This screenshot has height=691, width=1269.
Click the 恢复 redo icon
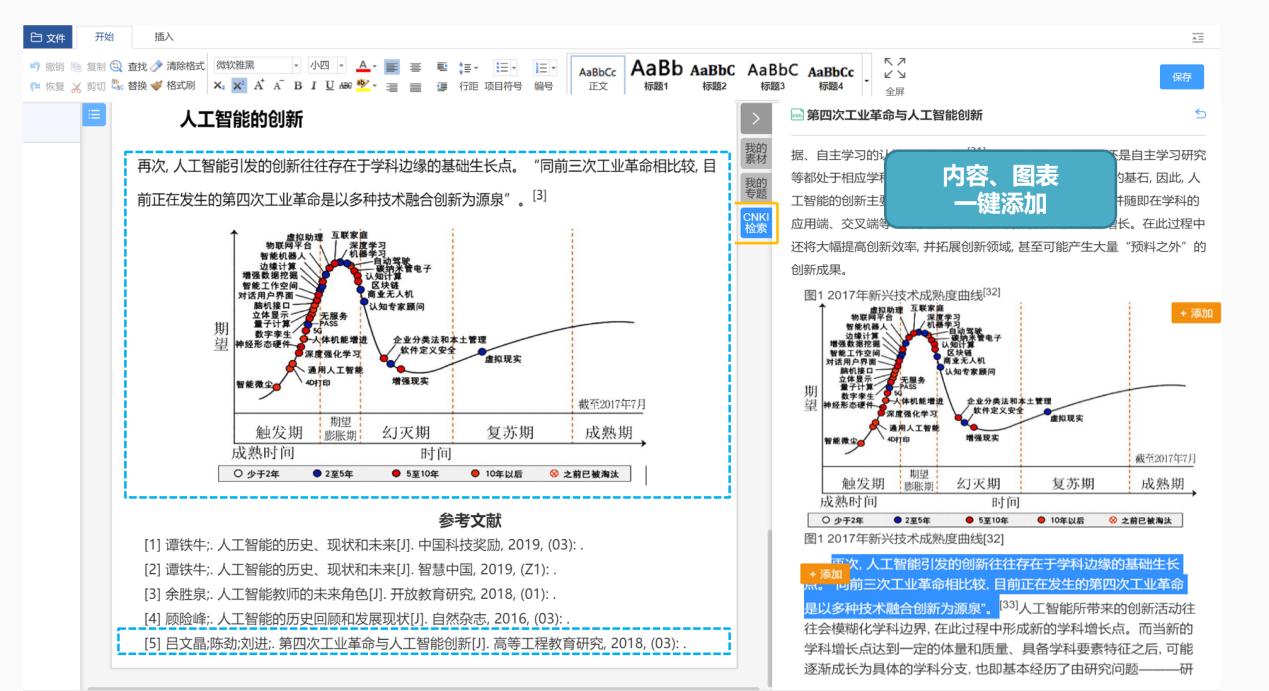(x=34, y=86)
